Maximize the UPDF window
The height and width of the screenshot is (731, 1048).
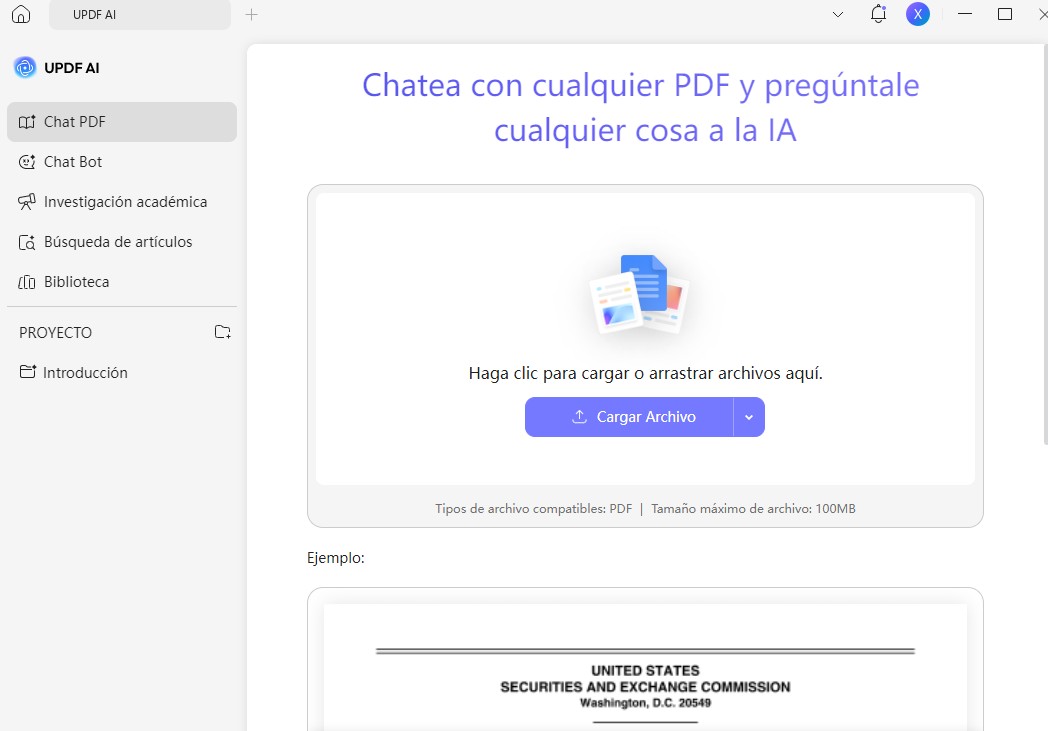click(x=1005, y=14)
